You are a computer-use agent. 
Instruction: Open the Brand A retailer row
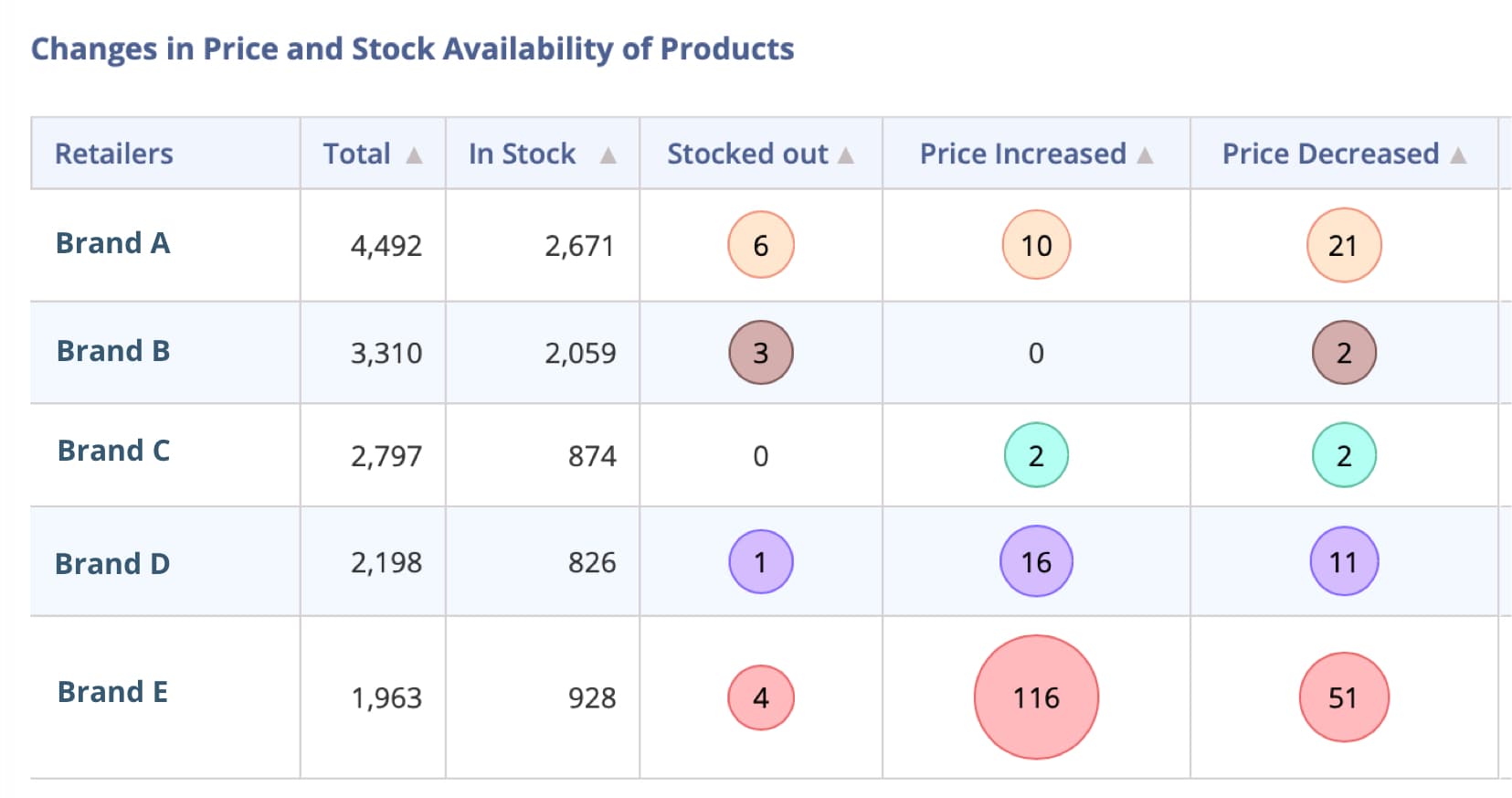pos(113,243)
